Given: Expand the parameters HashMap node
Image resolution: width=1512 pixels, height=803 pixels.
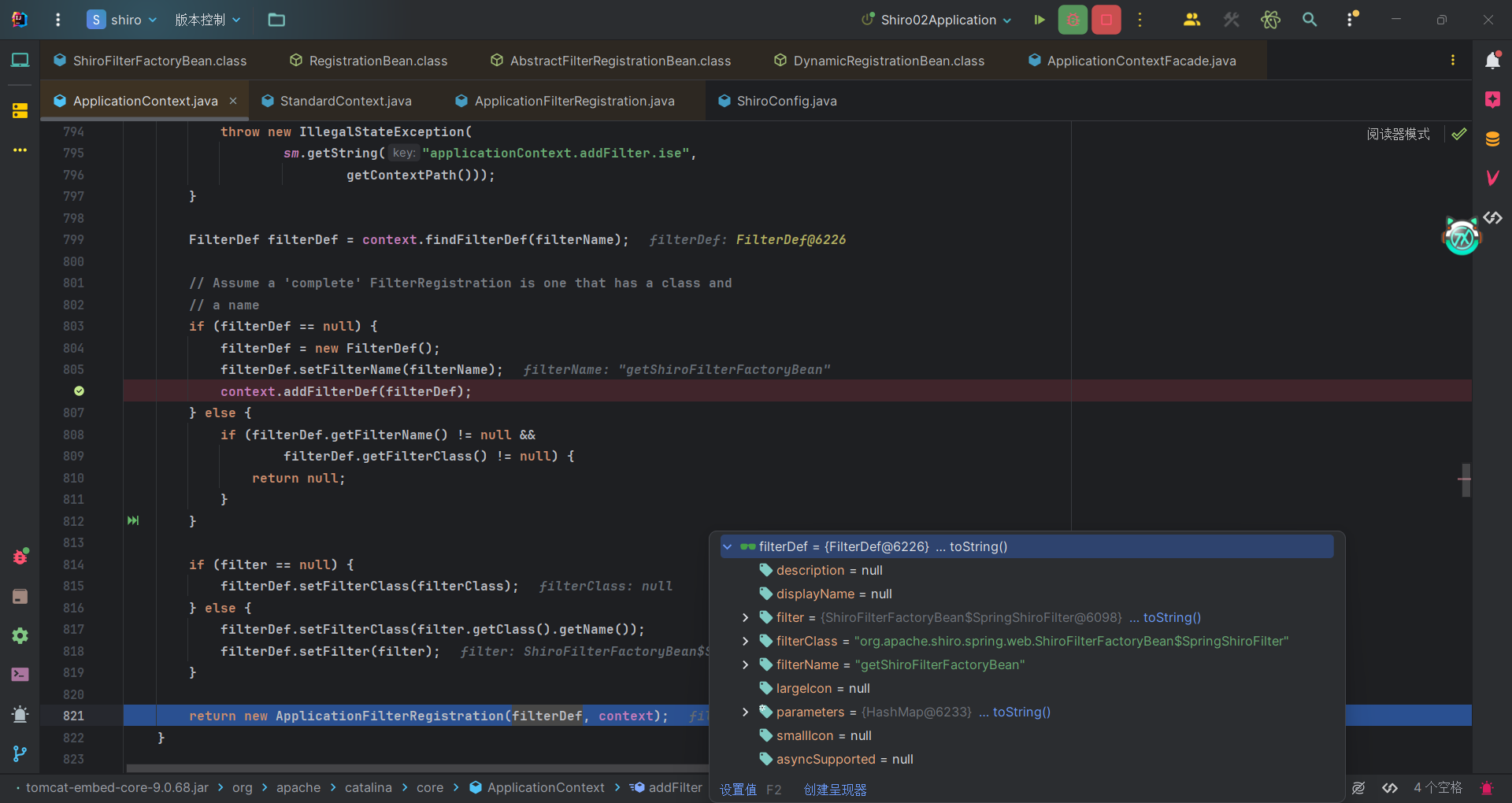Looking at the screenshot, I should tap(745, 712).
